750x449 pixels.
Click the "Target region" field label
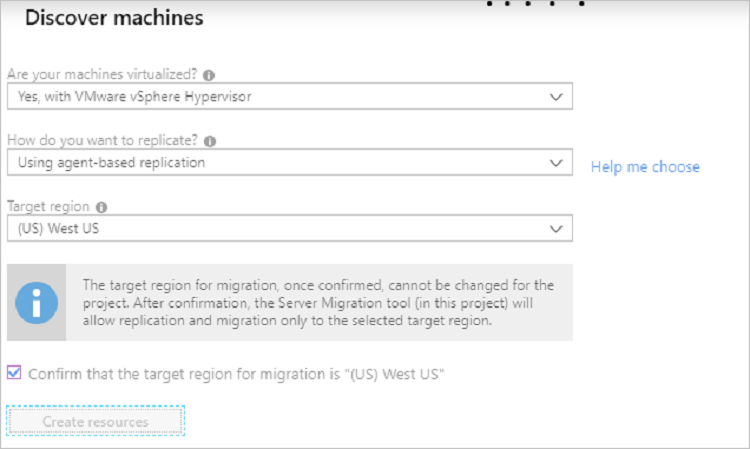coord(48,207)
